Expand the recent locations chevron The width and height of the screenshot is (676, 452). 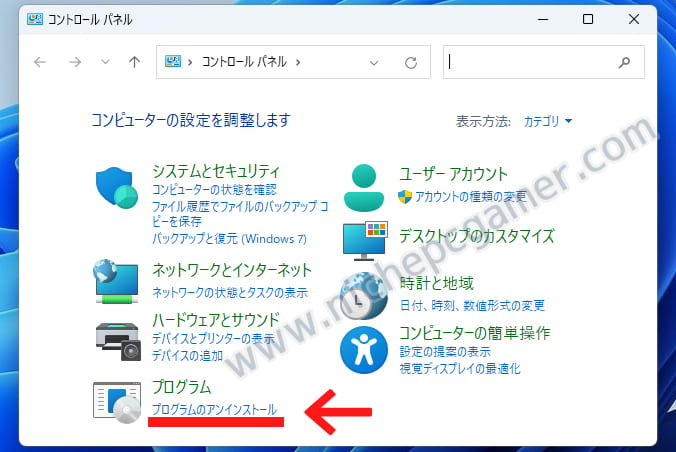click(x=105, y=62)
